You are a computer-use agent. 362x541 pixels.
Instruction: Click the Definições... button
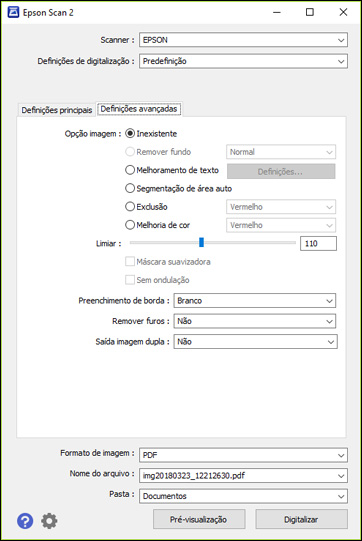pos(281,171)
